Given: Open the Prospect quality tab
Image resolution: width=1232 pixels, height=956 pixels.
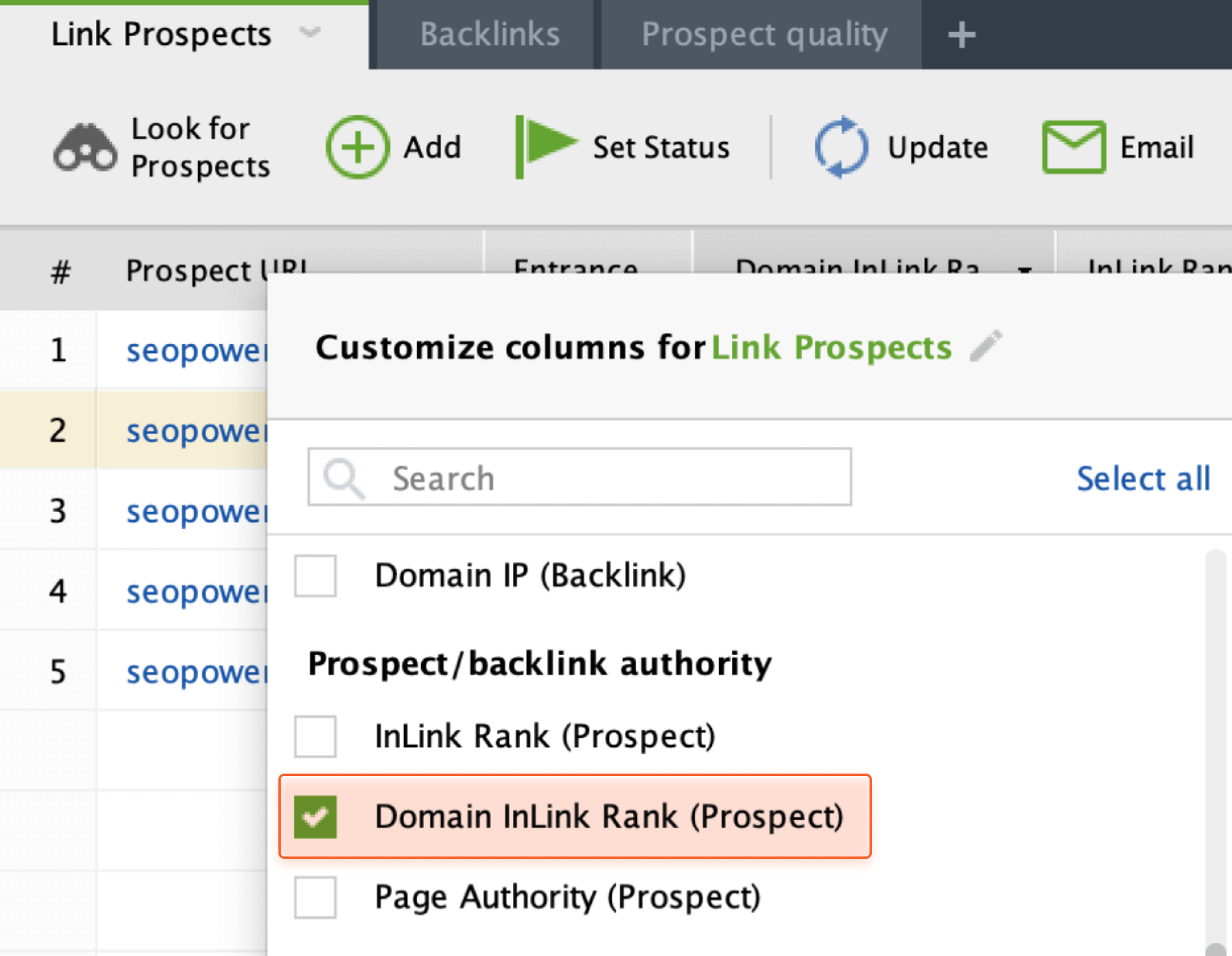Looking at the screenshot, I should pos(764,34).
